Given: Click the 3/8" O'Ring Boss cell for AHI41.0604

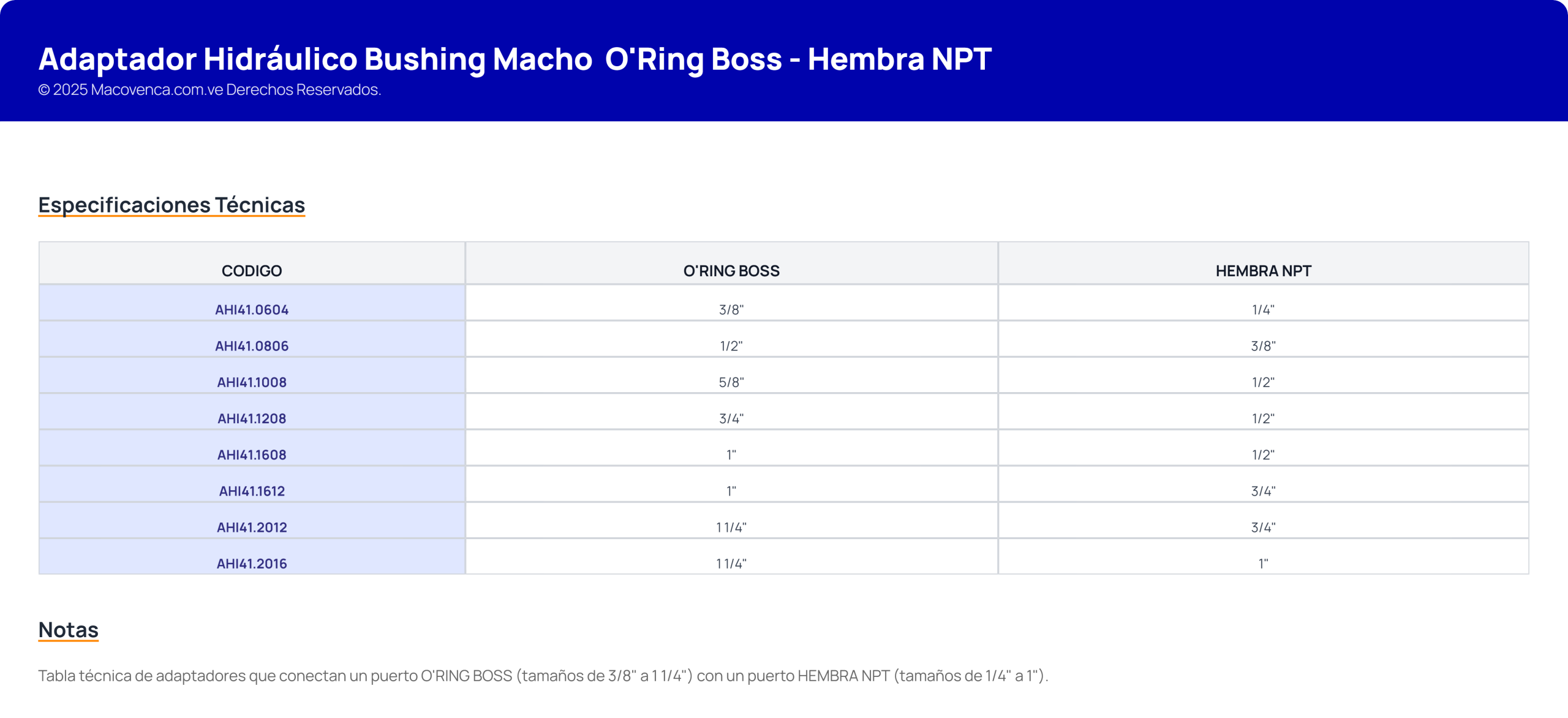Looking at the screenshot, I should point(731,309).
